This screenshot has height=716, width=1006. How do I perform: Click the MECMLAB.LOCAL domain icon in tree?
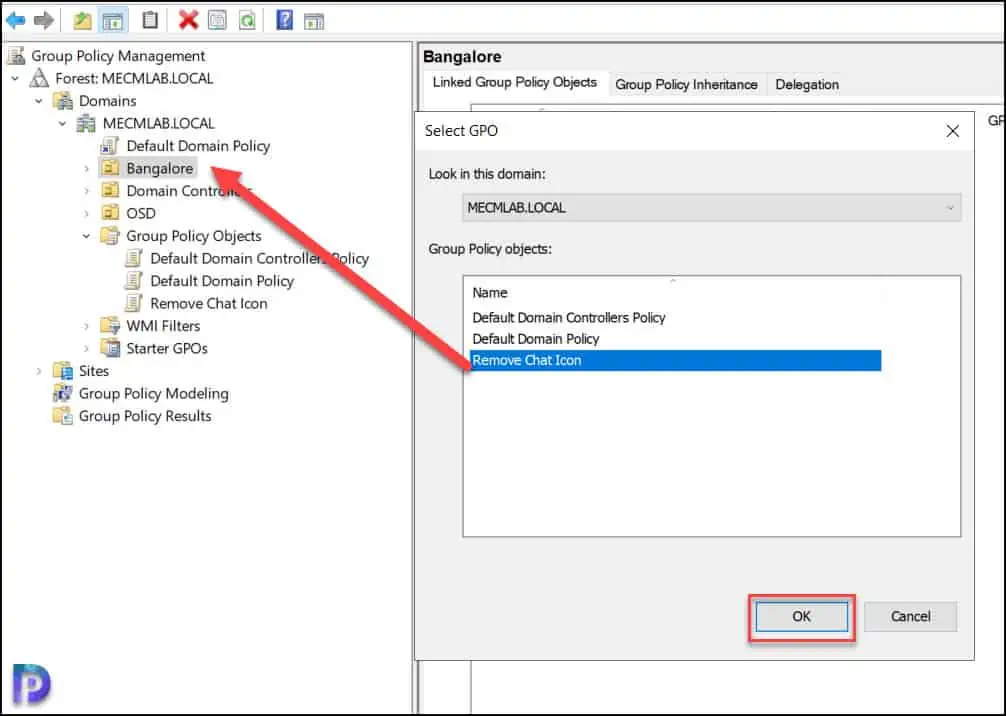pyautogui.click(x=86, y=123)
